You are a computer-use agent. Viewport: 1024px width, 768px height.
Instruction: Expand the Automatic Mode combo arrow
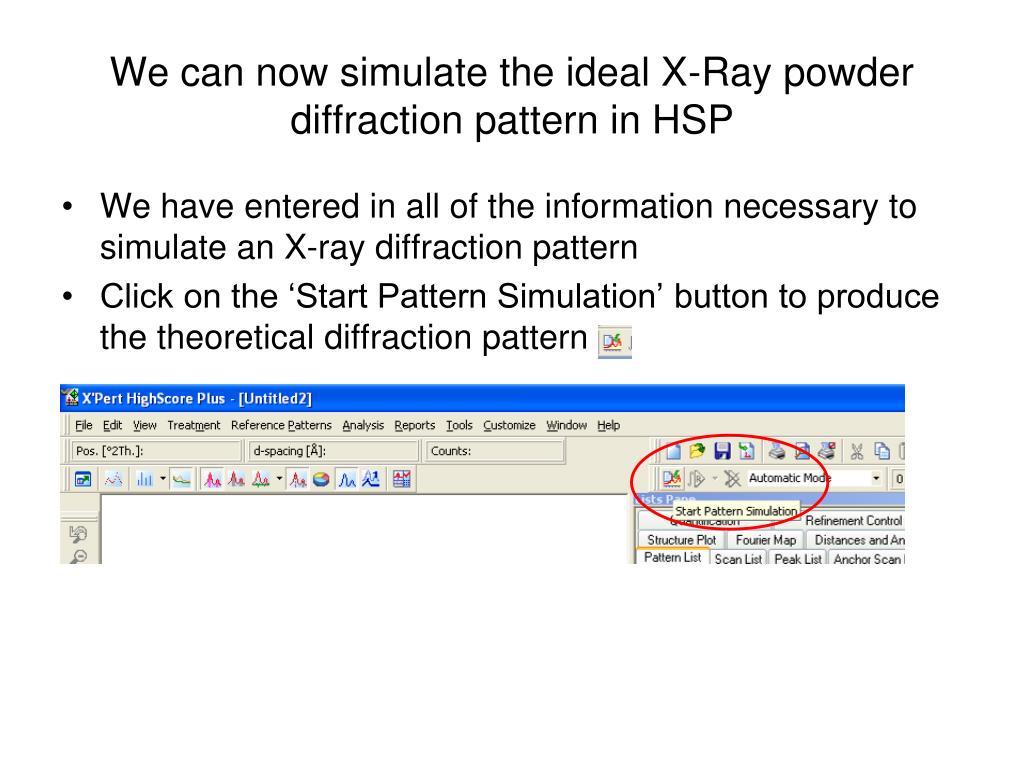click(x=876, y=479)
